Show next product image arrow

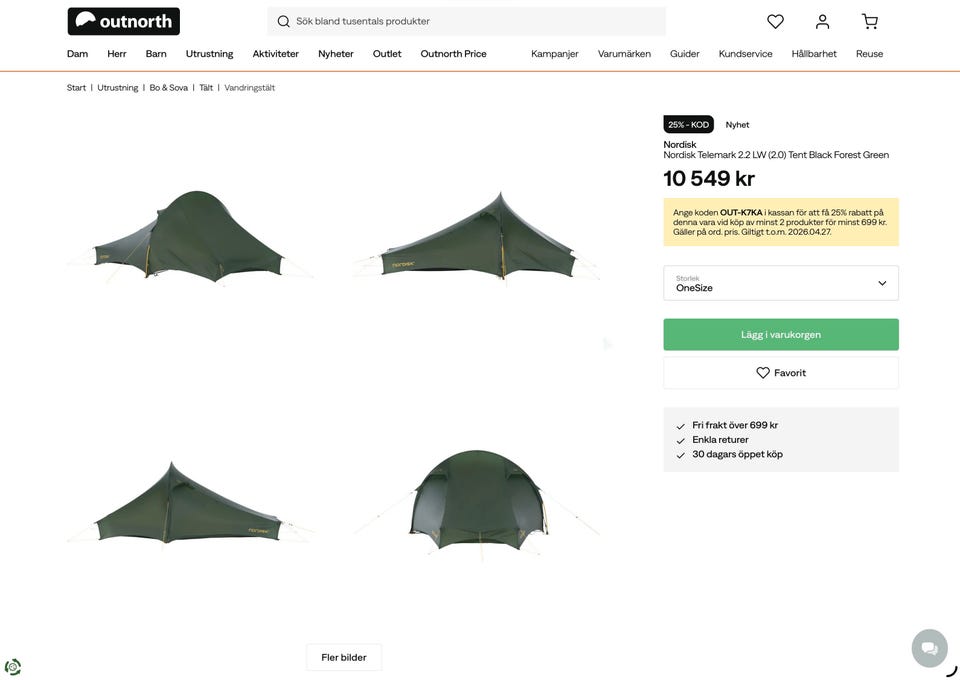pyautogui.click(x=607, y=344)
